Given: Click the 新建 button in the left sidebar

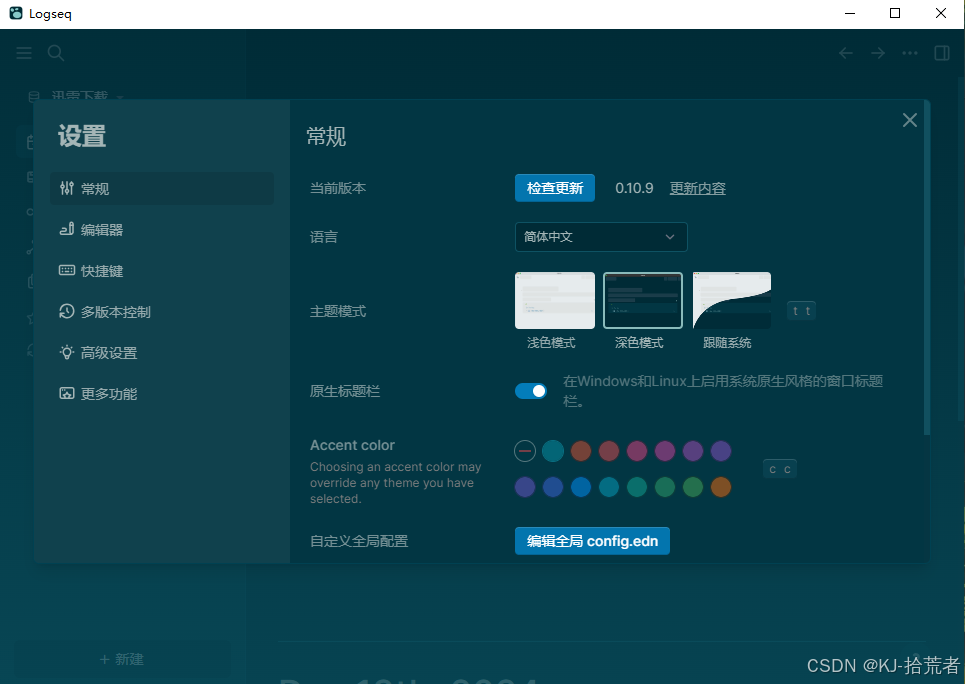Looking at the screenshot, I should click(x=122, y=659).
